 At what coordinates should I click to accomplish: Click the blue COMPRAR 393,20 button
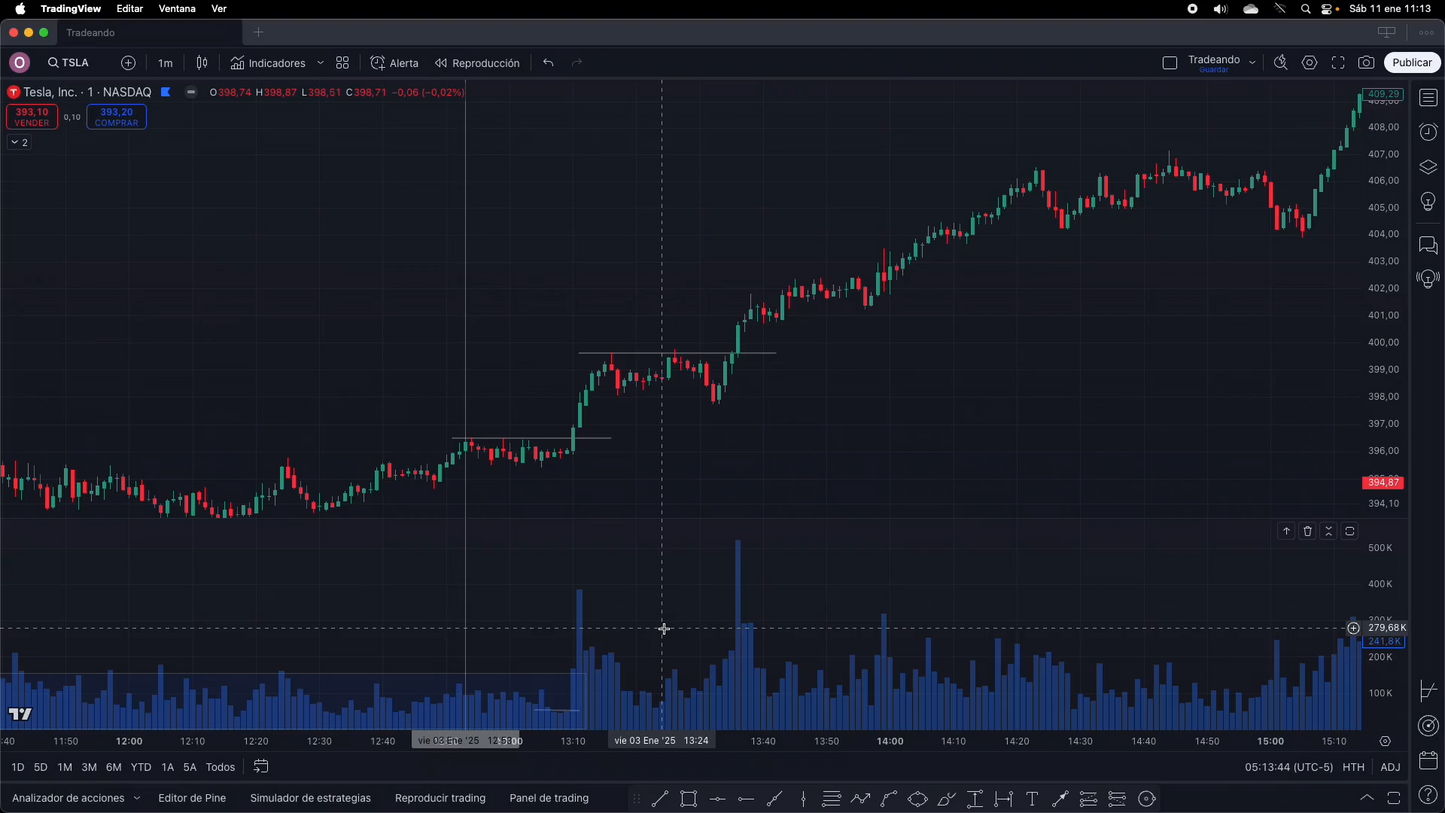pos(116,117)
